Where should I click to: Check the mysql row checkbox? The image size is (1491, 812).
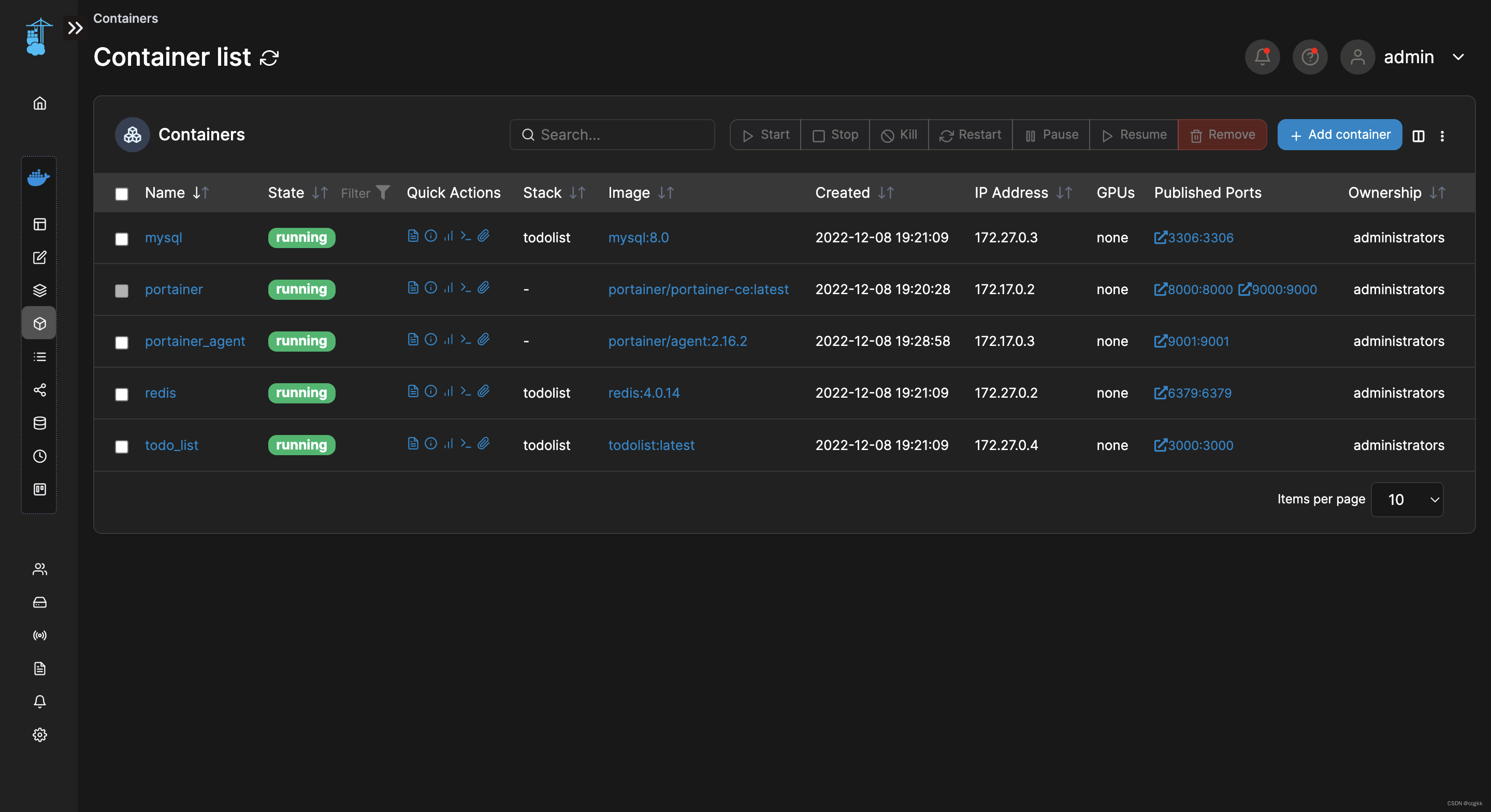point(122,239)
